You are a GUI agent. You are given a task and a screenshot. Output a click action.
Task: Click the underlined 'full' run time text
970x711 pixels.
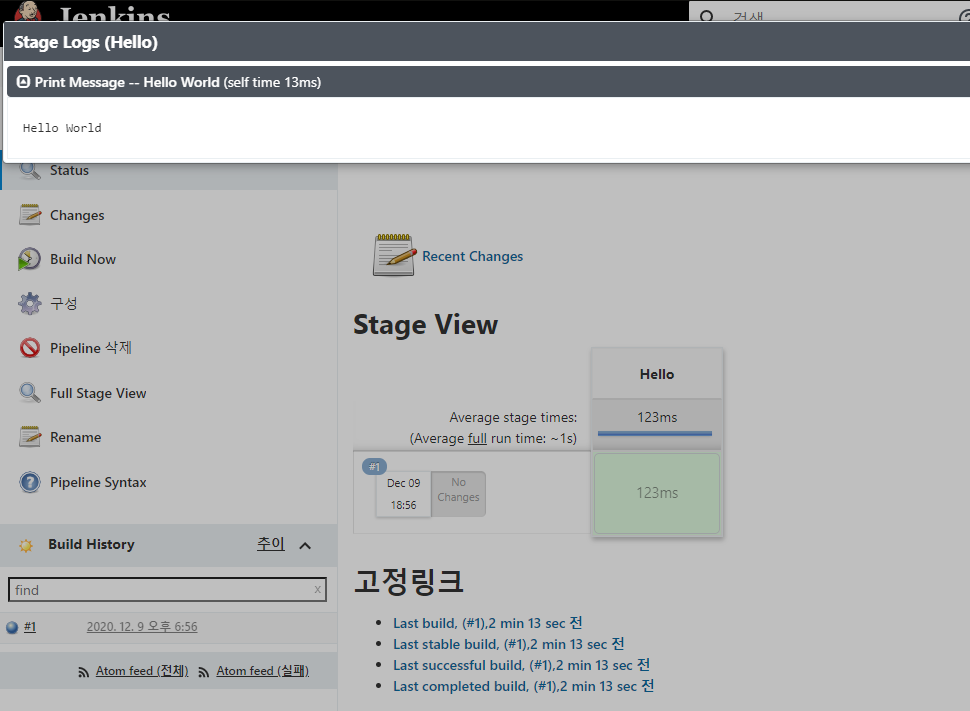point(477,439)
